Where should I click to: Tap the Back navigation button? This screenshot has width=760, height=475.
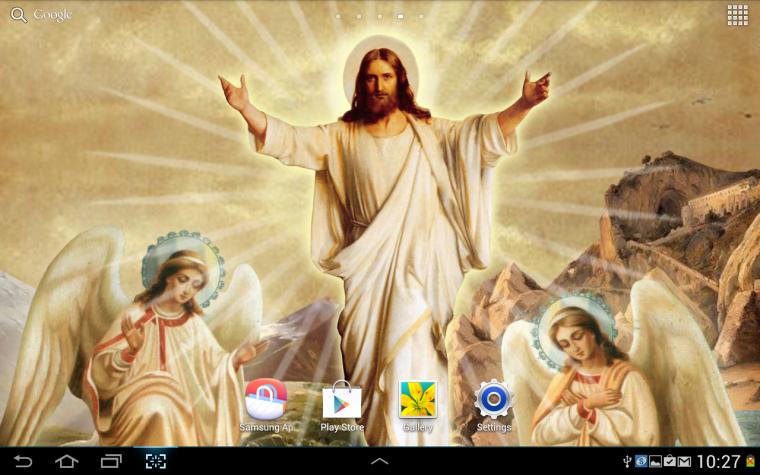point(22,461)
